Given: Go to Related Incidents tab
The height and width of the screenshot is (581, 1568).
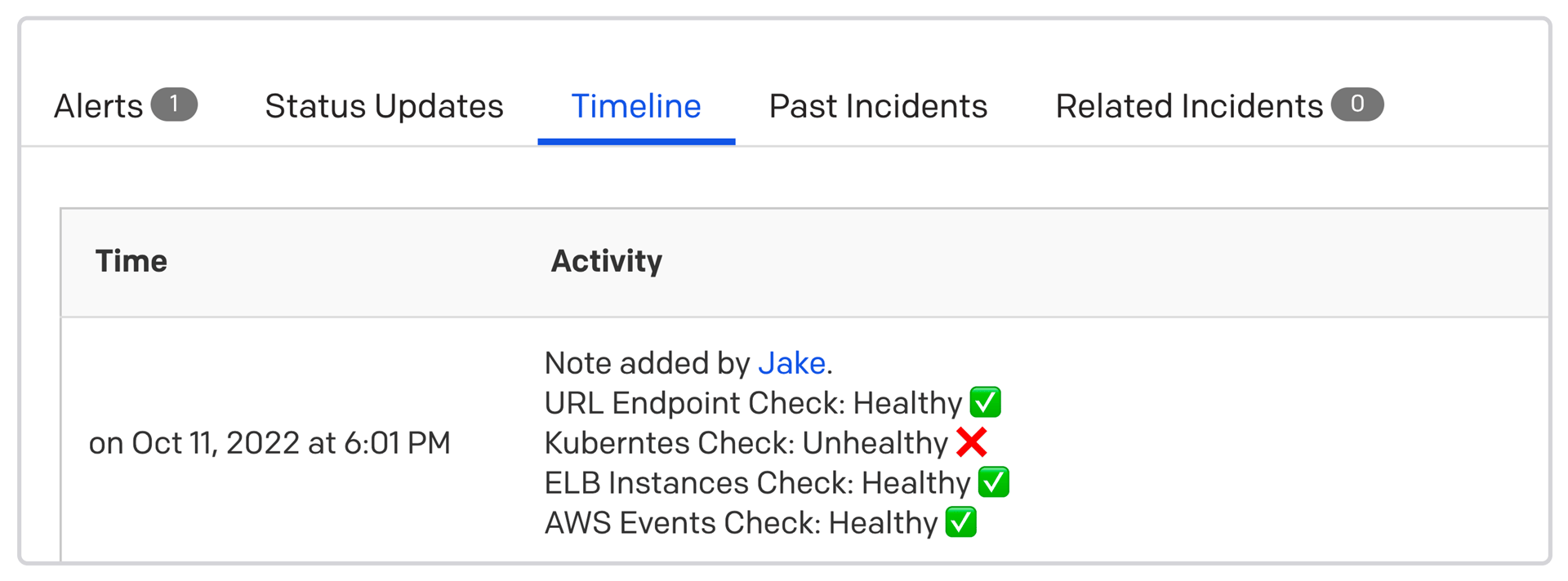Looking at the screenshot, I should coord(1188,106).
